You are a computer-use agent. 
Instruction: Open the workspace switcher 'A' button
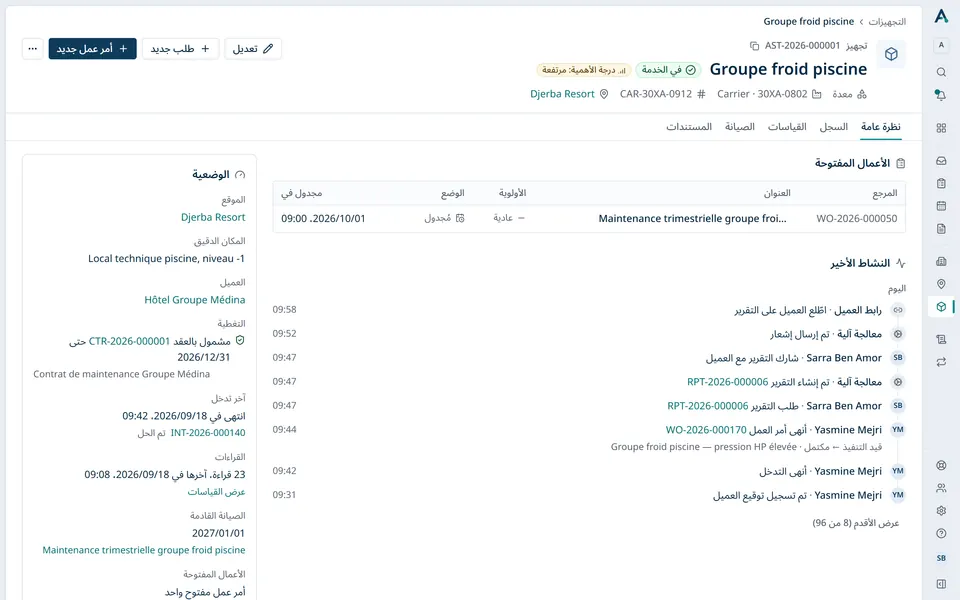pyautogui.click(x=941, y=45)
